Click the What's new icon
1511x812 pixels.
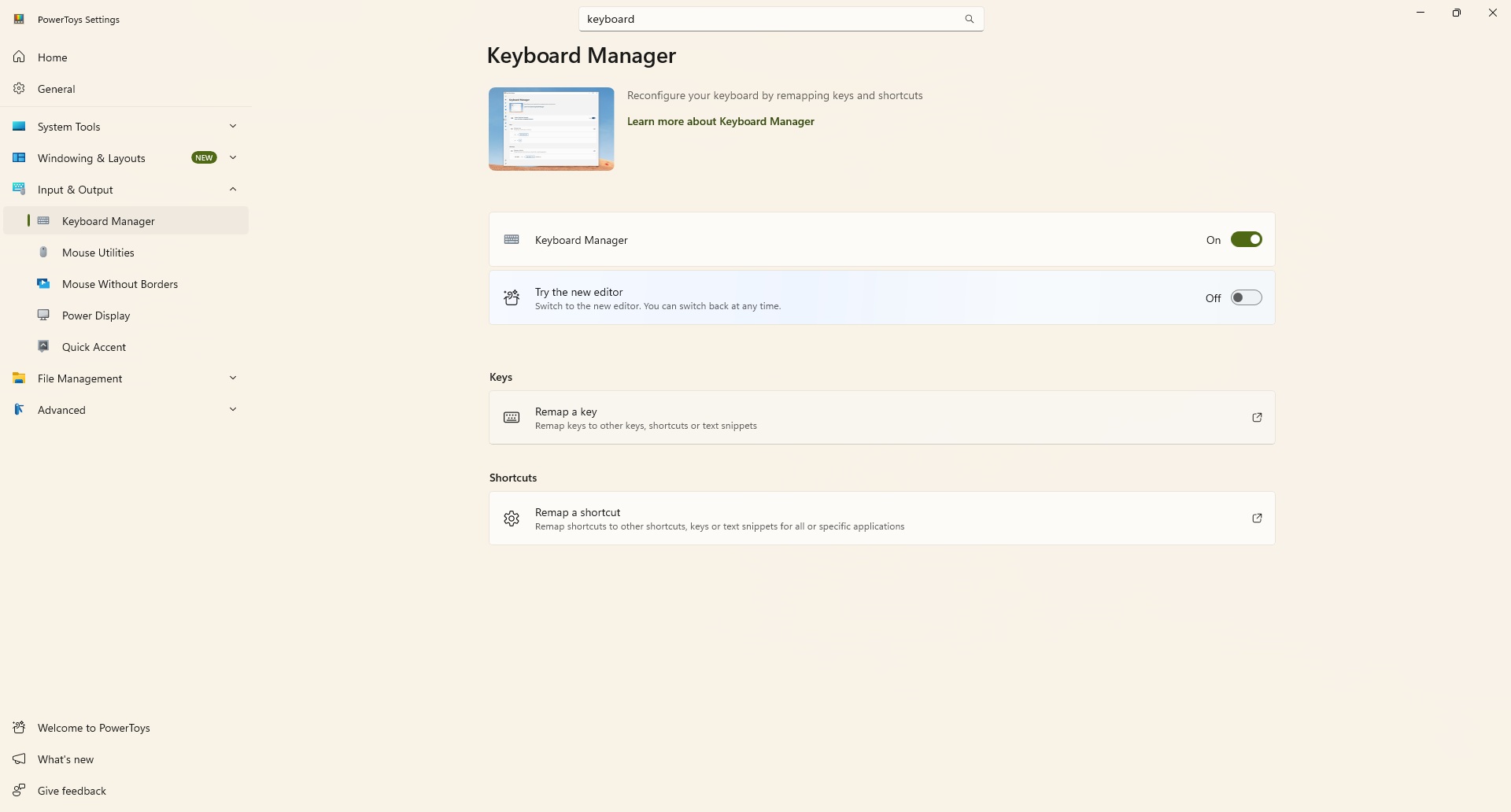(x=19, y=759)
